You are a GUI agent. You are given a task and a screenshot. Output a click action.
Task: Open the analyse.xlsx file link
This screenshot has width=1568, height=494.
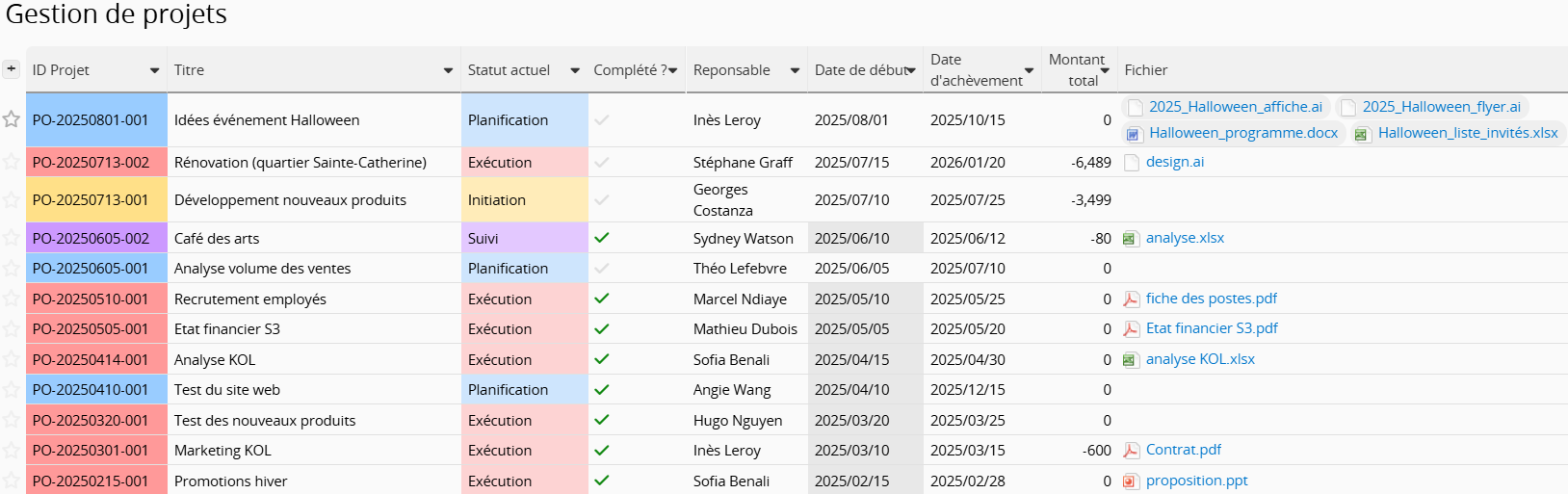[1185, 238]
